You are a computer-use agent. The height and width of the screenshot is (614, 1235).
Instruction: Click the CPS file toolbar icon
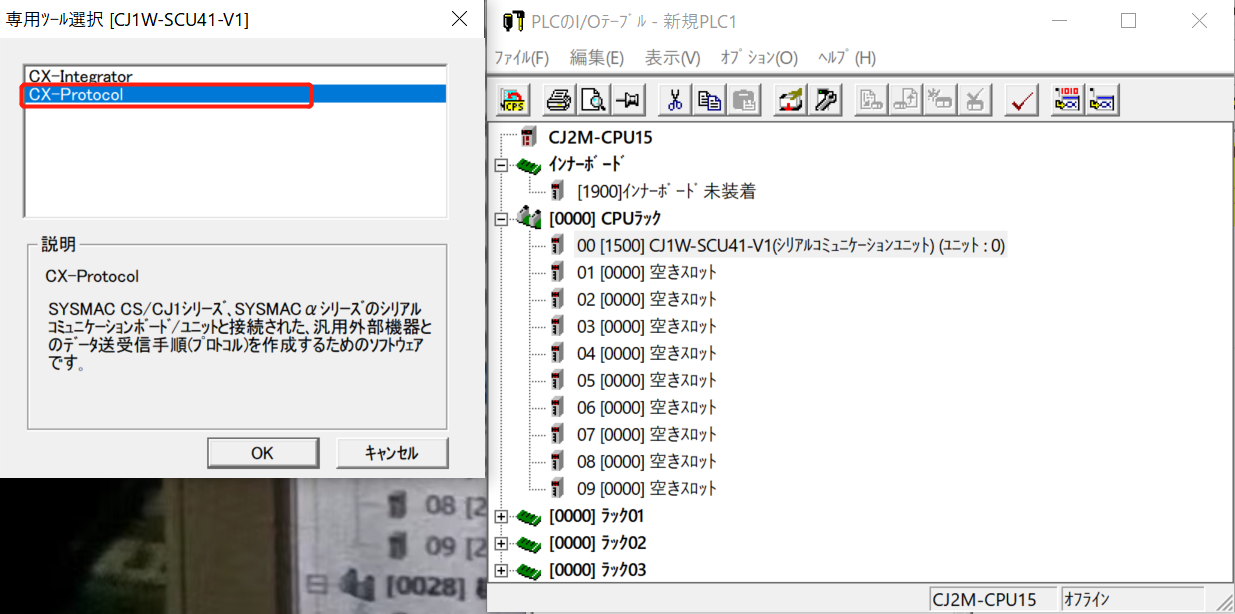(x=513, y=100)
